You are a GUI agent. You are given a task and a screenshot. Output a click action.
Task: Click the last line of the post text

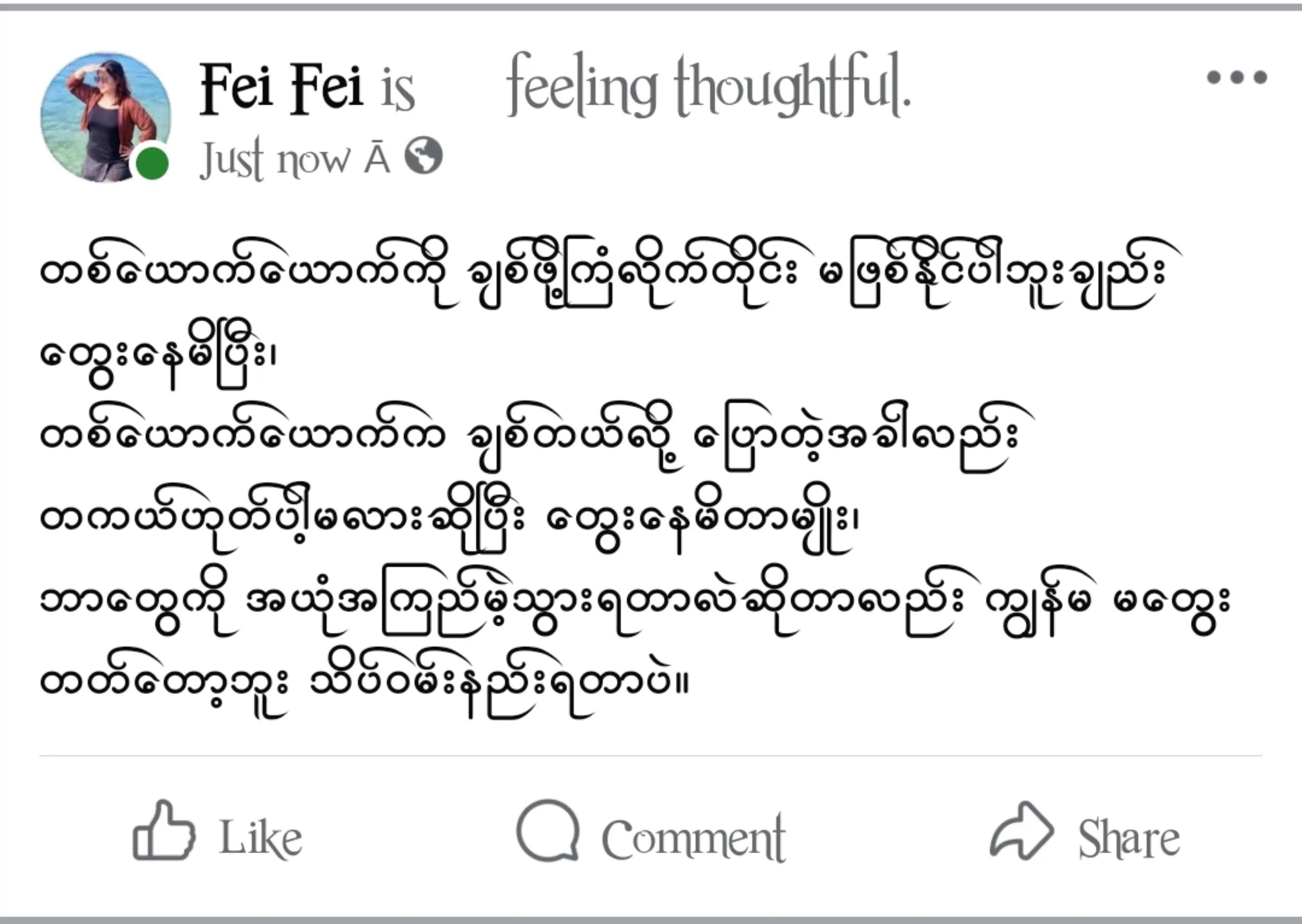pyautogui.click(x=364, y=683)
